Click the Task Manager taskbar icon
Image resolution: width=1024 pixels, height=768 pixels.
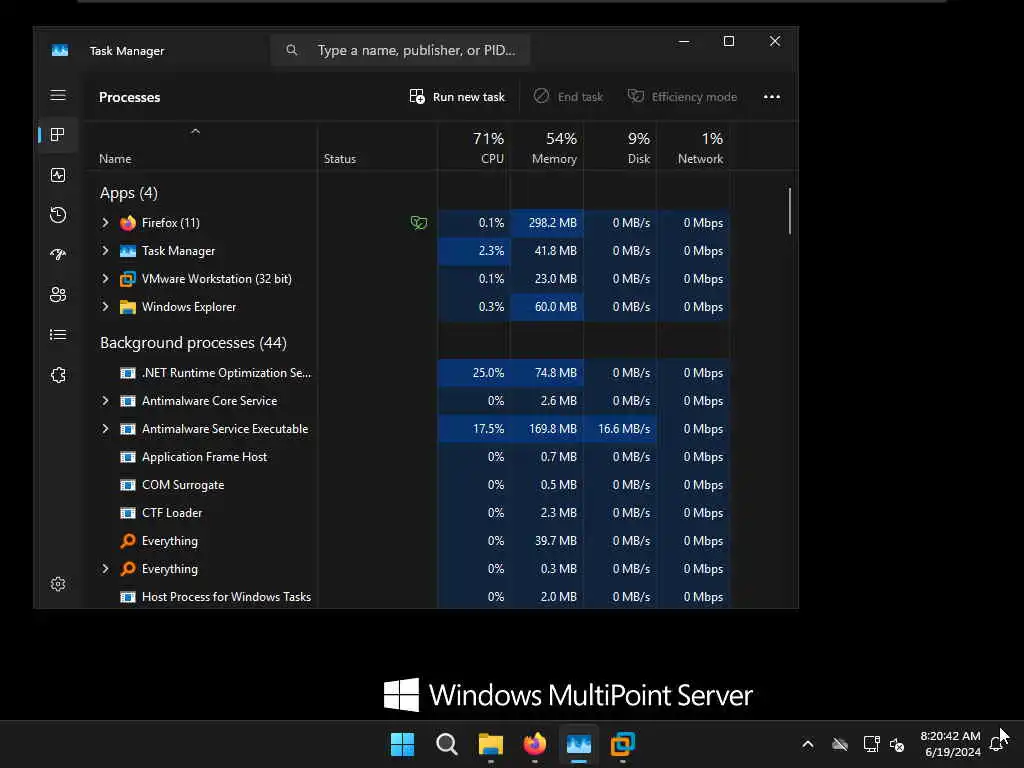(579, 744)
